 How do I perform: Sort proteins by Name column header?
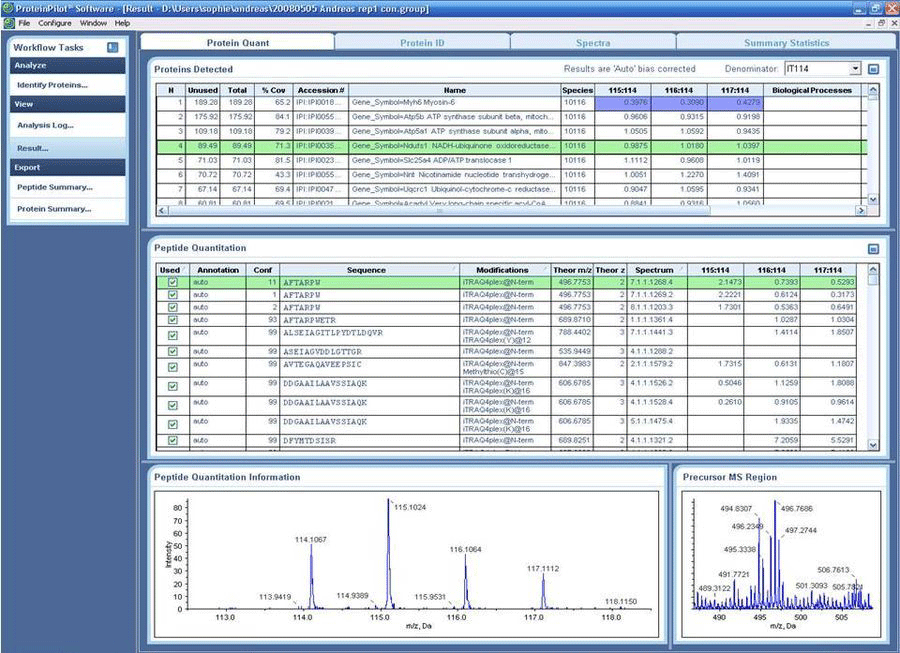[x=455, y=90]
